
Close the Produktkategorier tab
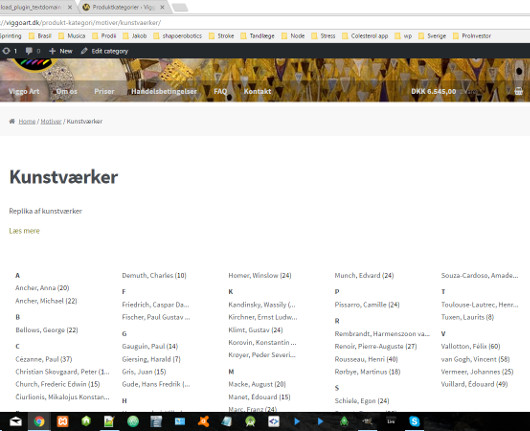point(162,7)
